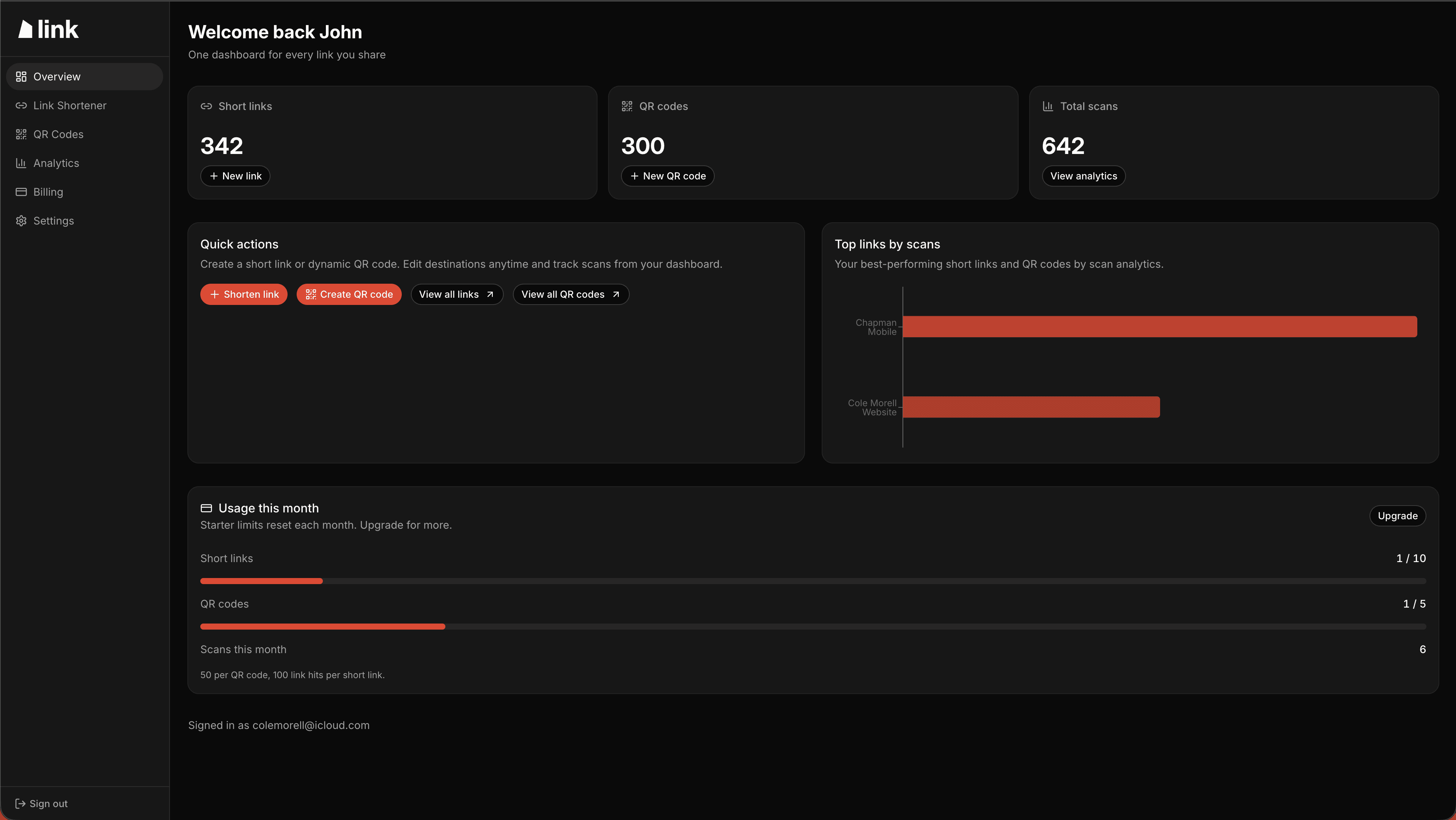The width and height of the screenshot is (1456, 820).
Task: Click the Sign out icon
Action: [x=20, y=803]
